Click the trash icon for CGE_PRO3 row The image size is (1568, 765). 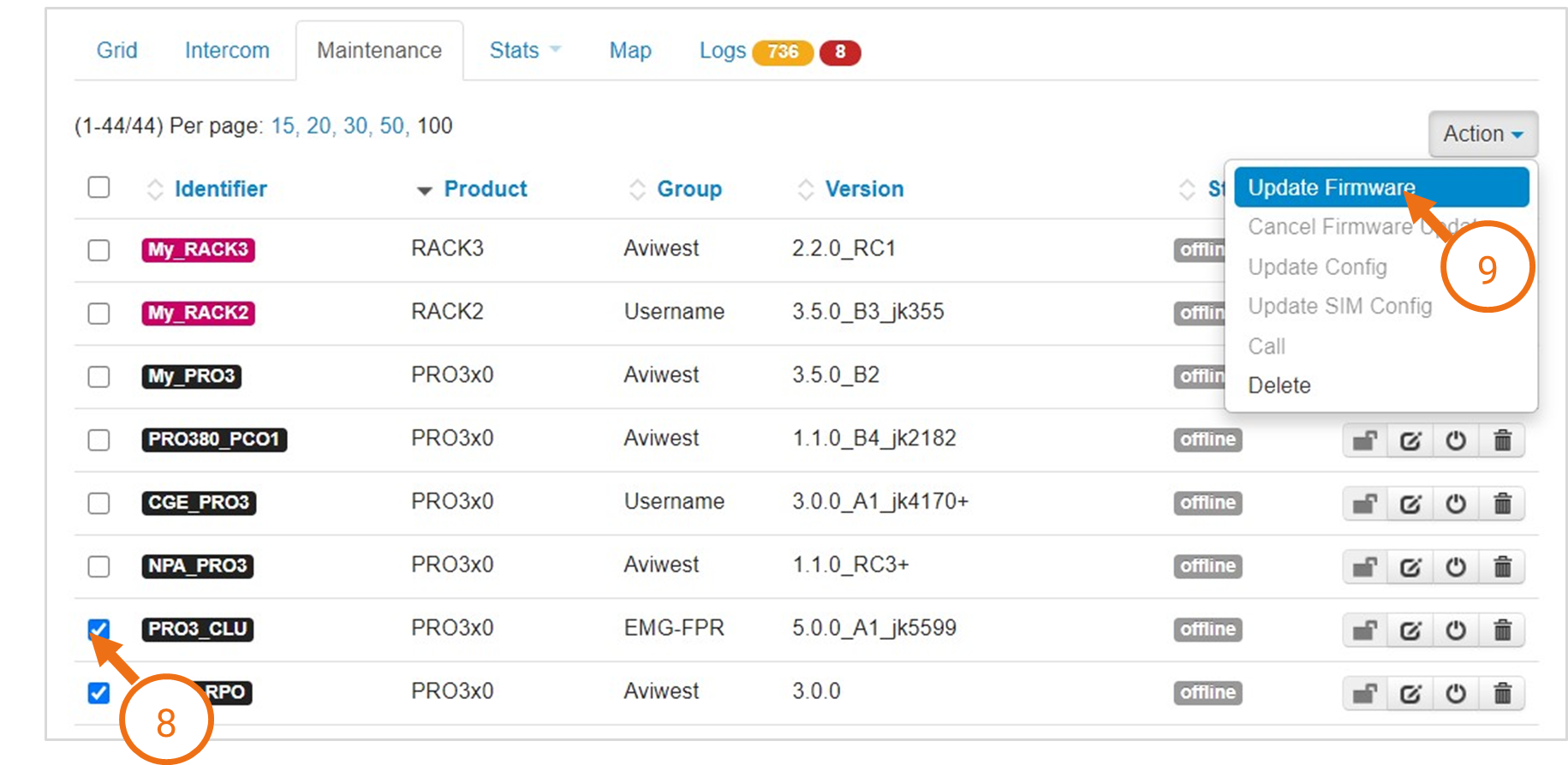pos(1502,504)
